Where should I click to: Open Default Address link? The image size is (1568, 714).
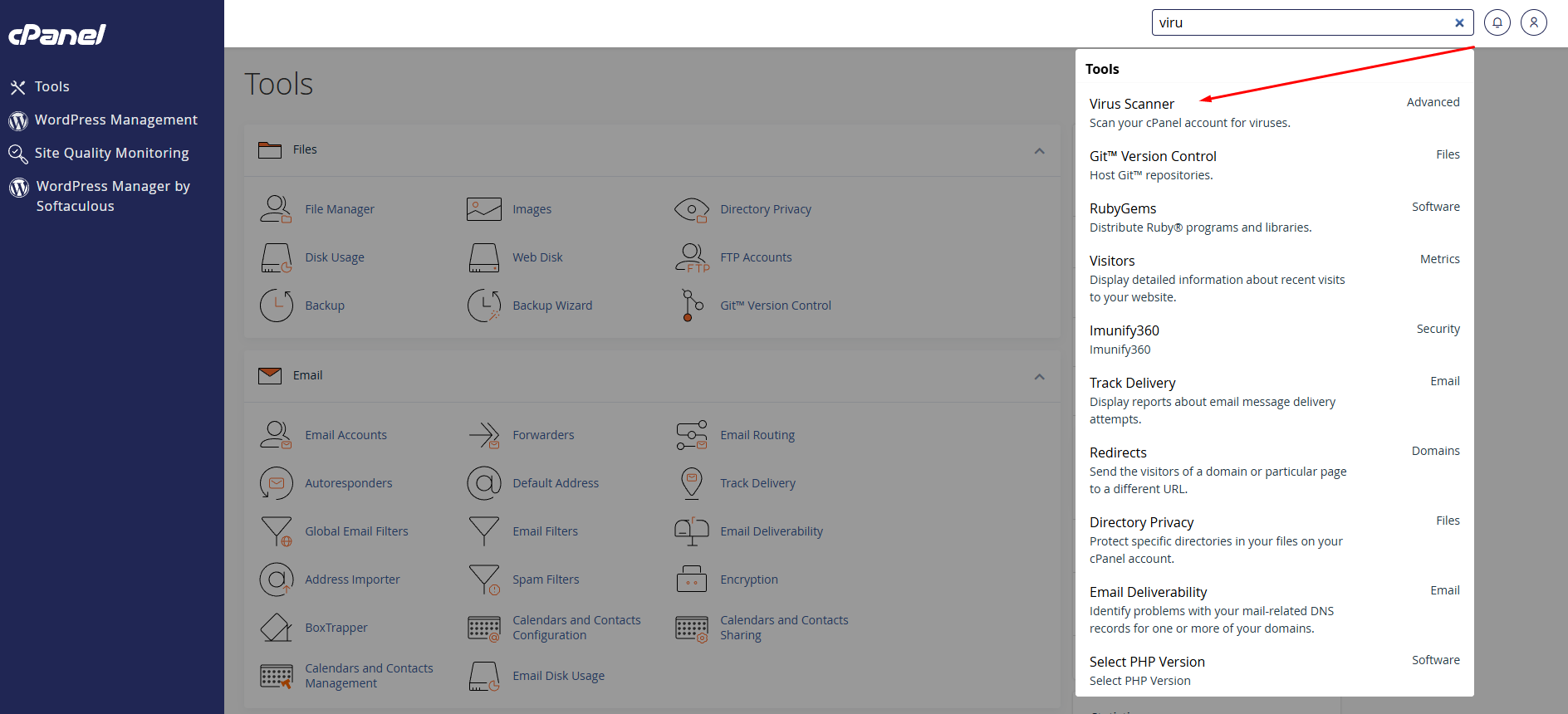point(556,483)
